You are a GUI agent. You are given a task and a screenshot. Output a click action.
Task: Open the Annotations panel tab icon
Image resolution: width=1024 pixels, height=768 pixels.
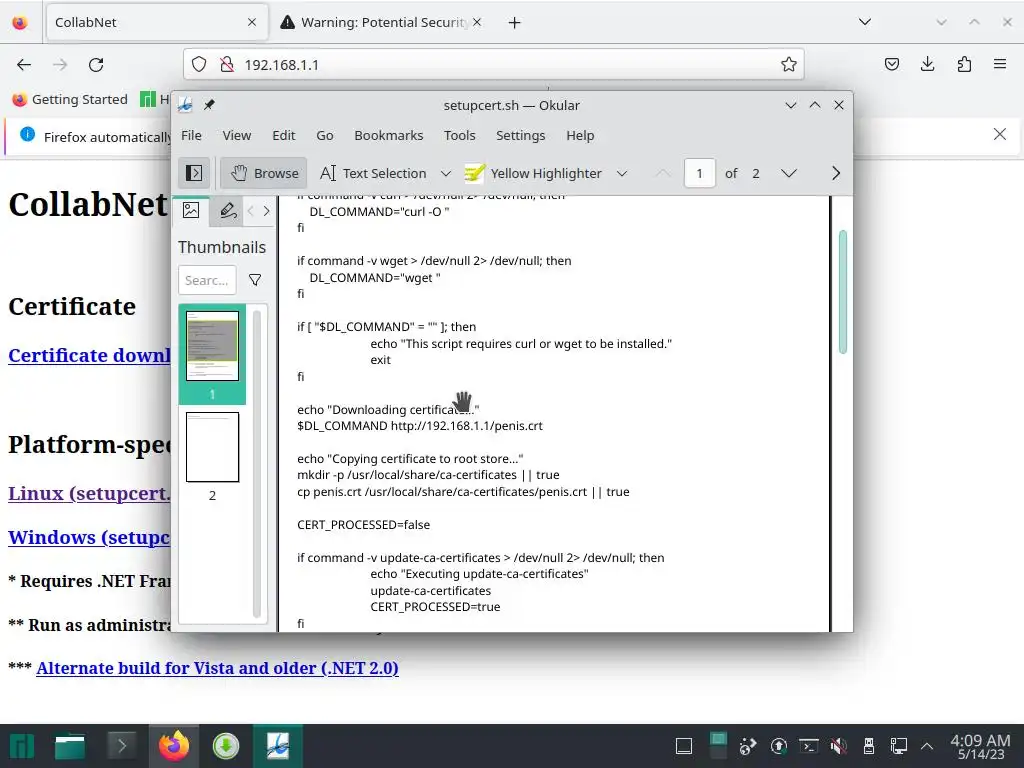(x=227, y=210)
